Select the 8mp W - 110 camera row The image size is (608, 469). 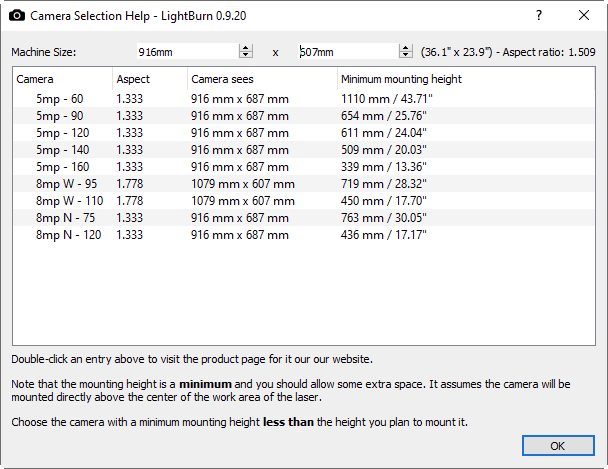pos(304,201)
